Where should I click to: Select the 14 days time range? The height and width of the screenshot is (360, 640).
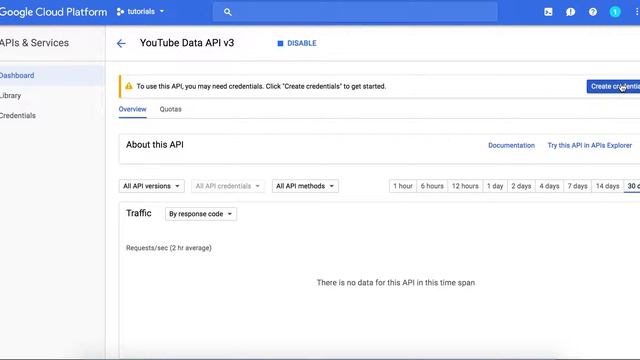(607, 186)
